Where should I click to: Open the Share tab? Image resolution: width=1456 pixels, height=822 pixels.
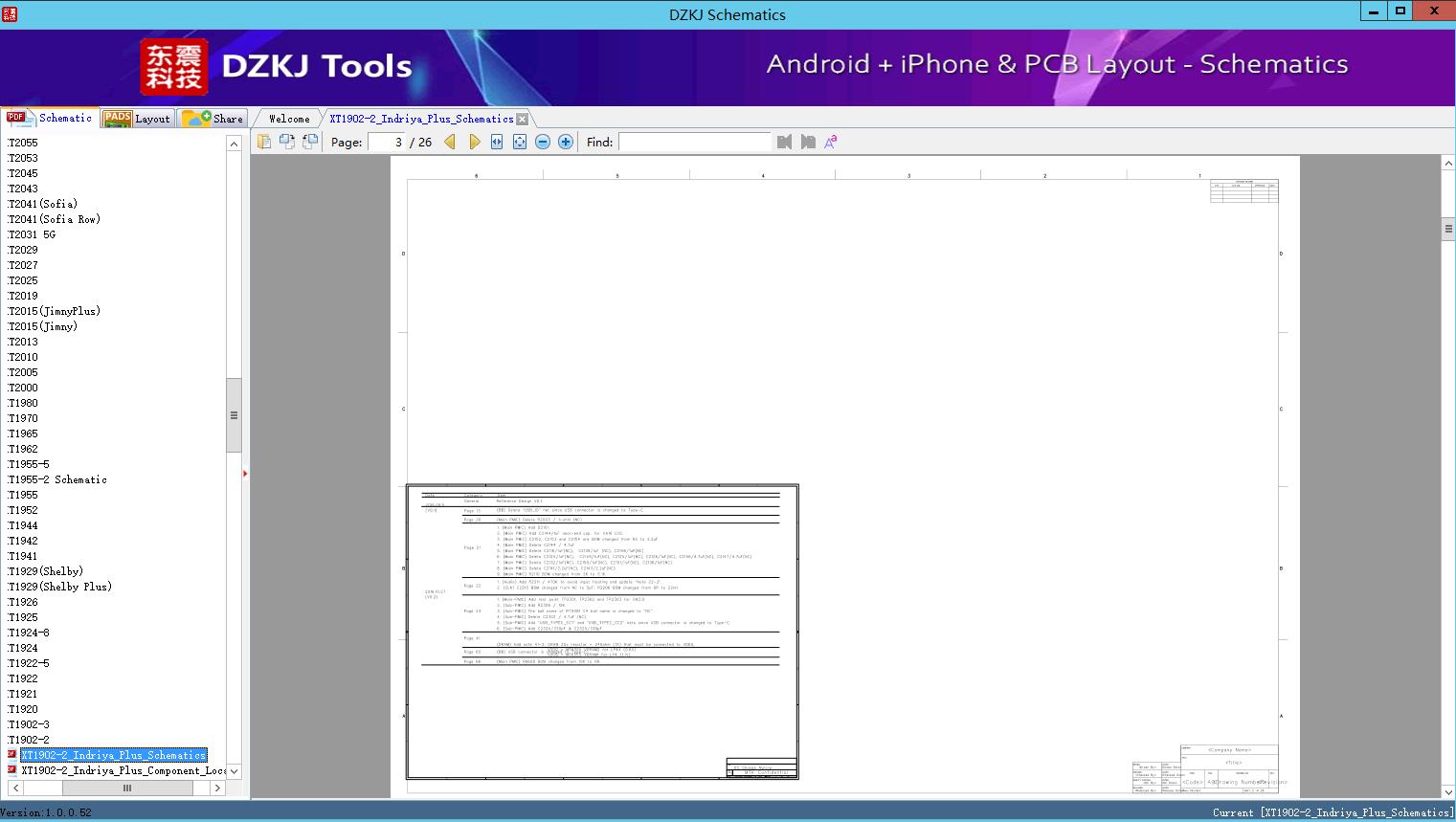pos(213,118)
